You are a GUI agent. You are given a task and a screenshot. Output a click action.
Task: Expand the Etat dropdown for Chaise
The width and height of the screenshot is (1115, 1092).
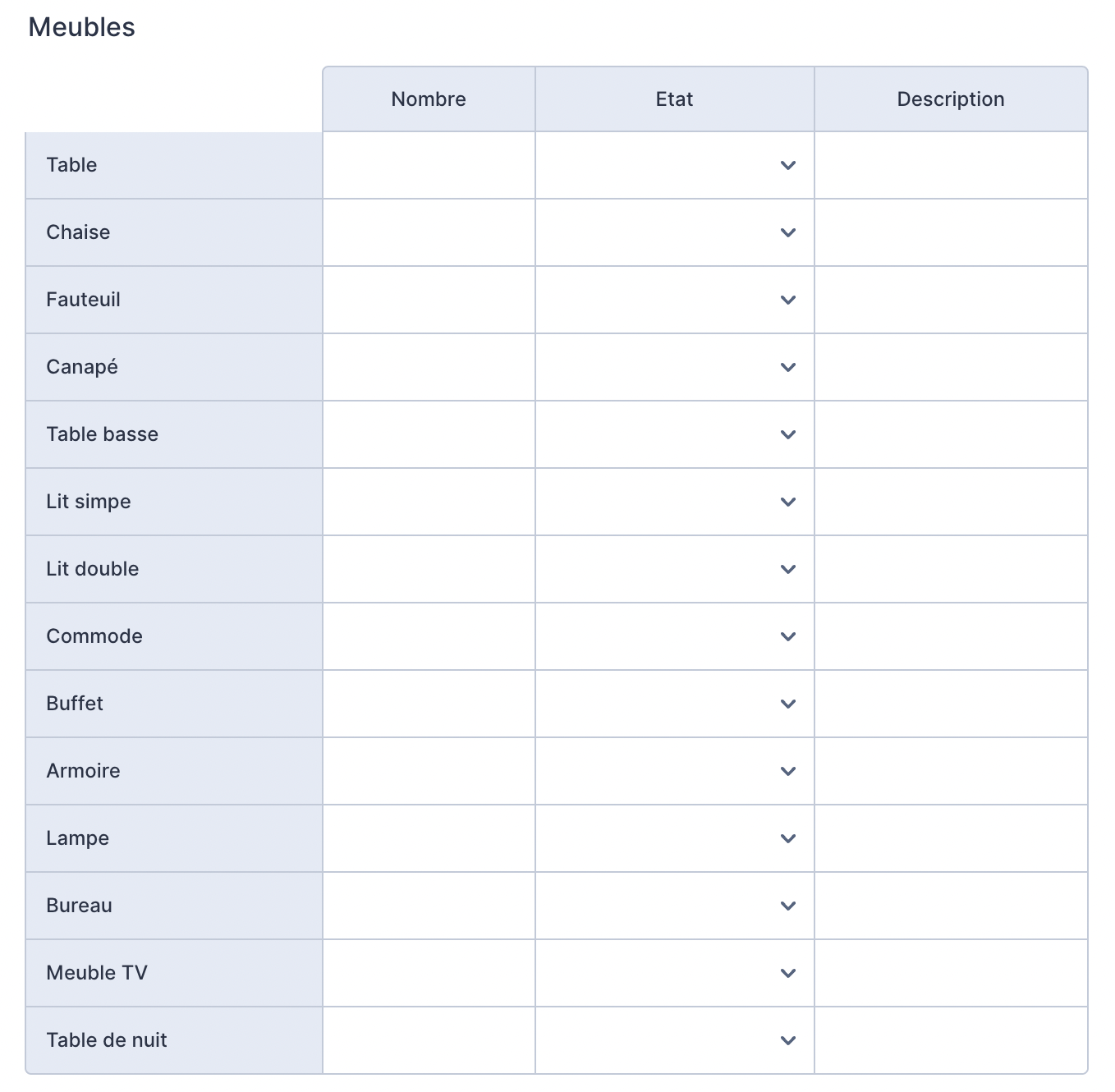[675, 232]
